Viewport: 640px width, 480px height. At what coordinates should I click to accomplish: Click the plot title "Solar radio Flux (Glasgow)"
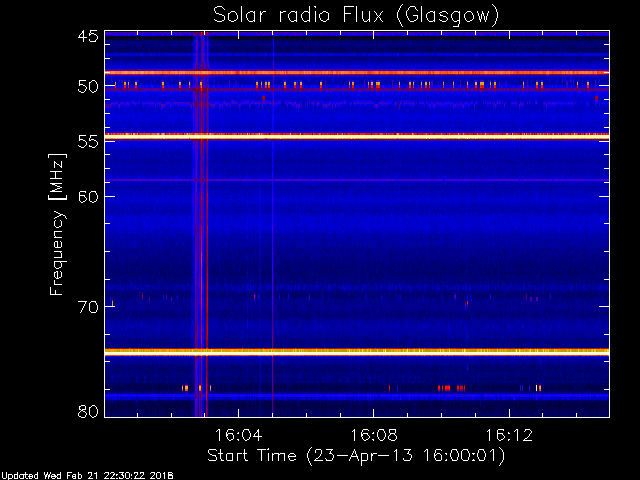[356, 16]
